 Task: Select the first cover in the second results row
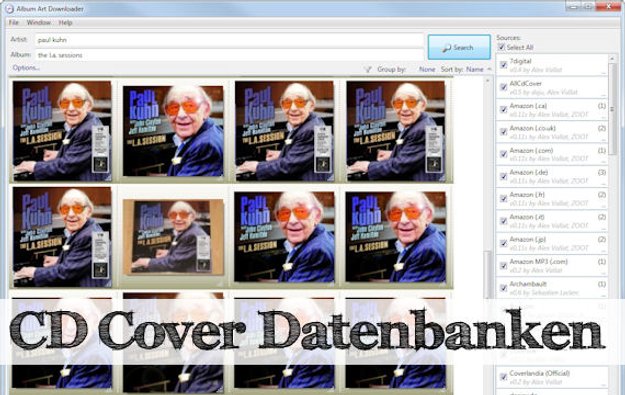click(x=62, y=237)
